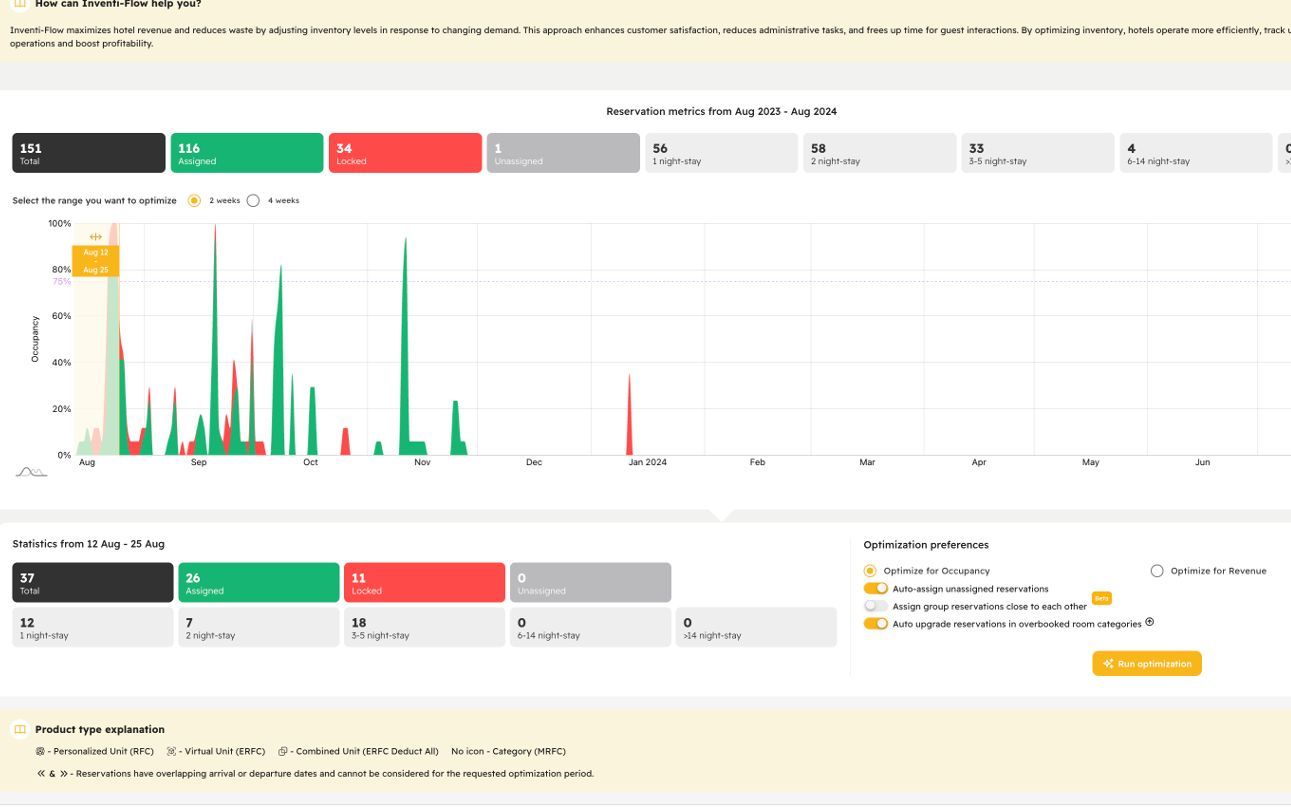The height and width of the screenshot is (807, 1291).
Task: Select the 4 weeks range option
Action: pyautogui.click(x=253, y=201)
